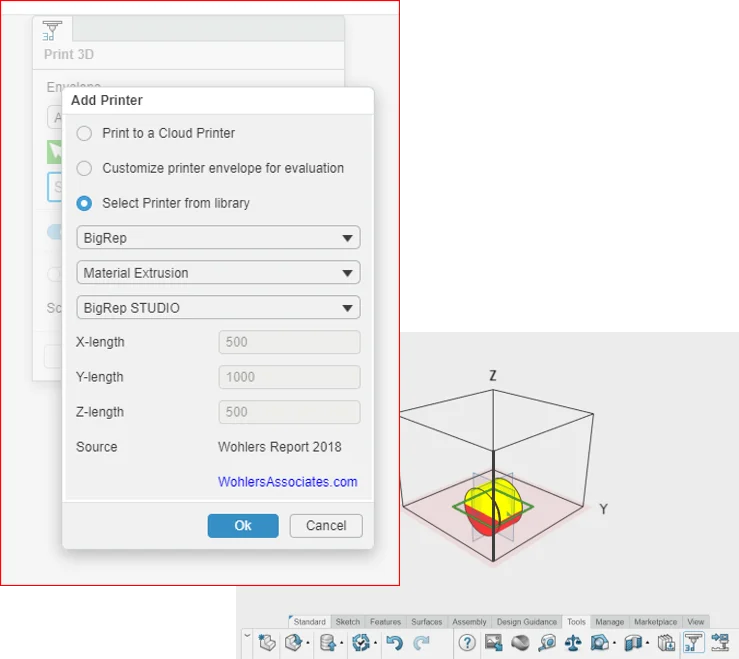739x659 pixels.
Task: Open the WohlersAssociates.com link
Action: click(x=287, y=482)
